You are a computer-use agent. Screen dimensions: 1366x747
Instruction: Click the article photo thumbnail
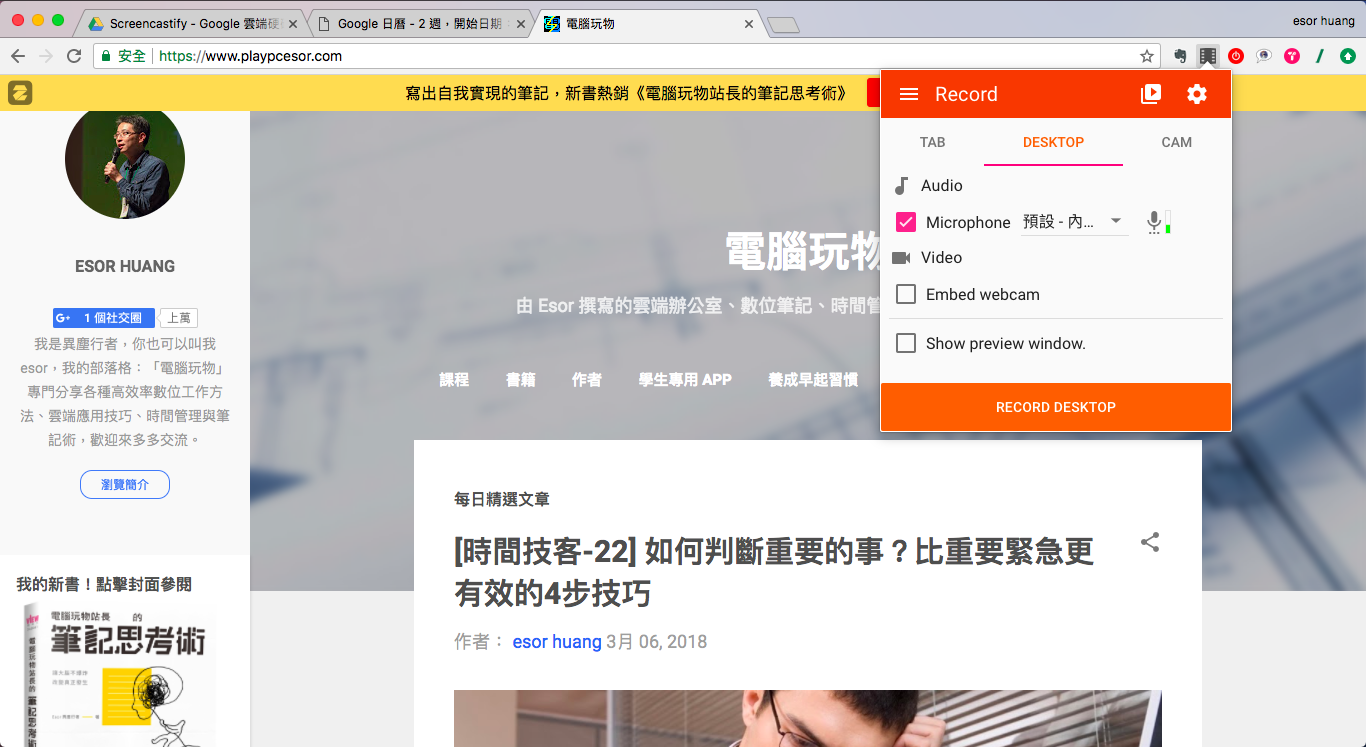[x=808, y=718]
